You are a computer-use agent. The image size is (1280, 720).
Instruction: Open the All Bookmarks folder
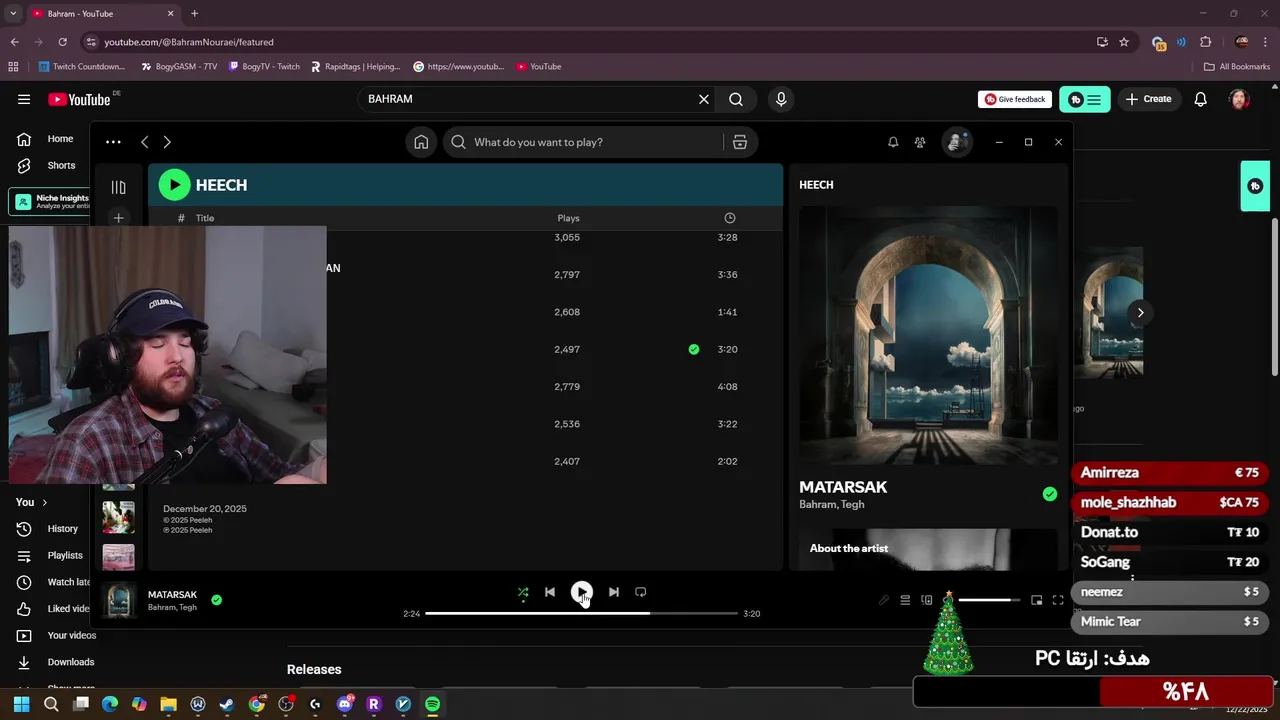[x=1237, y=67]
